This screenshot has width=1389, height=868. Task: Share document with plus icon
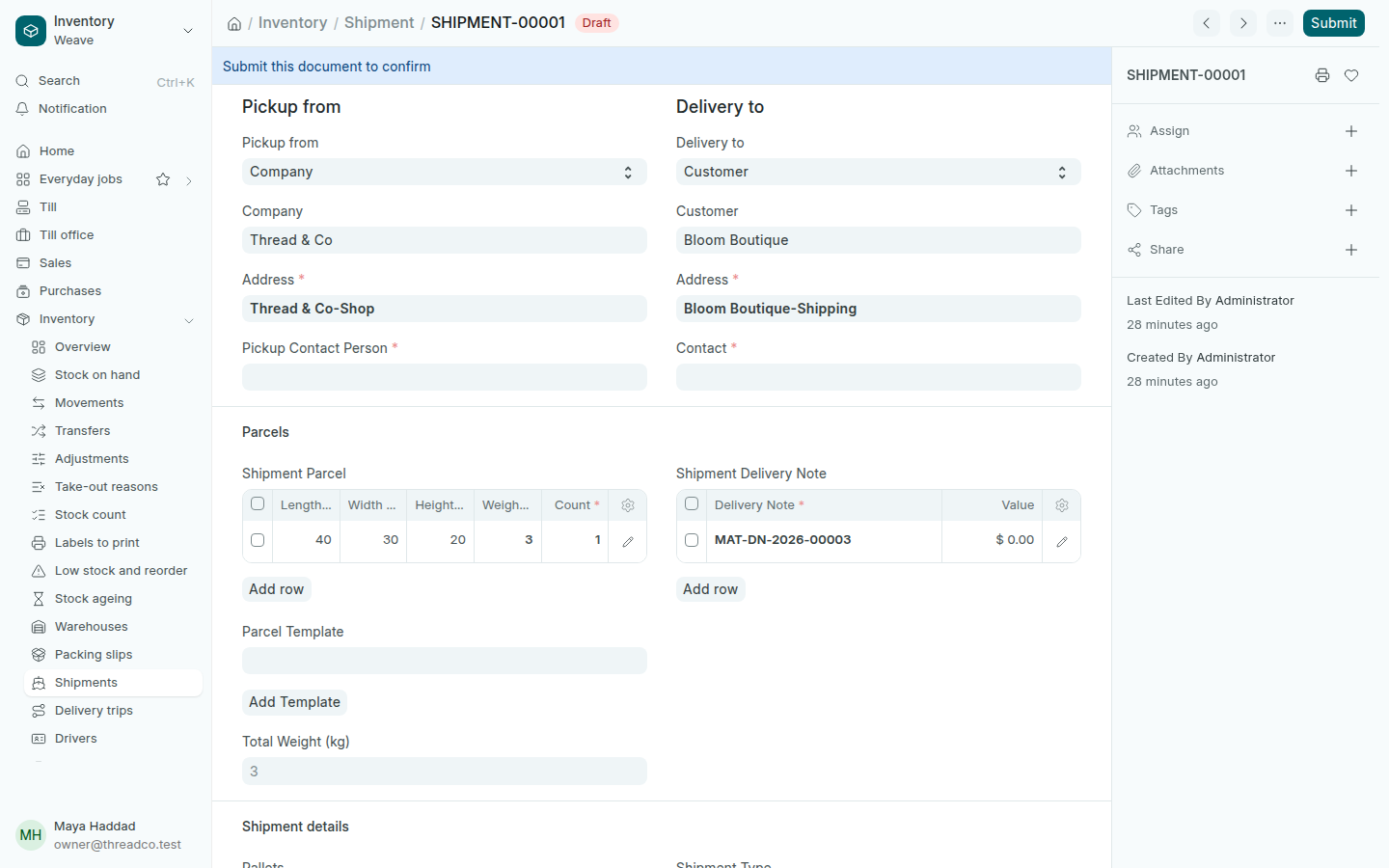(x=1351, y=250)
